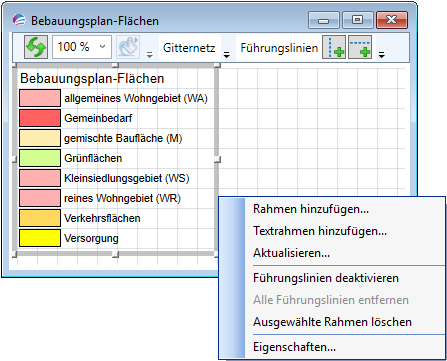Expand toolbar overflow after the guide line icons
The image size is (447, 361).
(x=382, y=55)
